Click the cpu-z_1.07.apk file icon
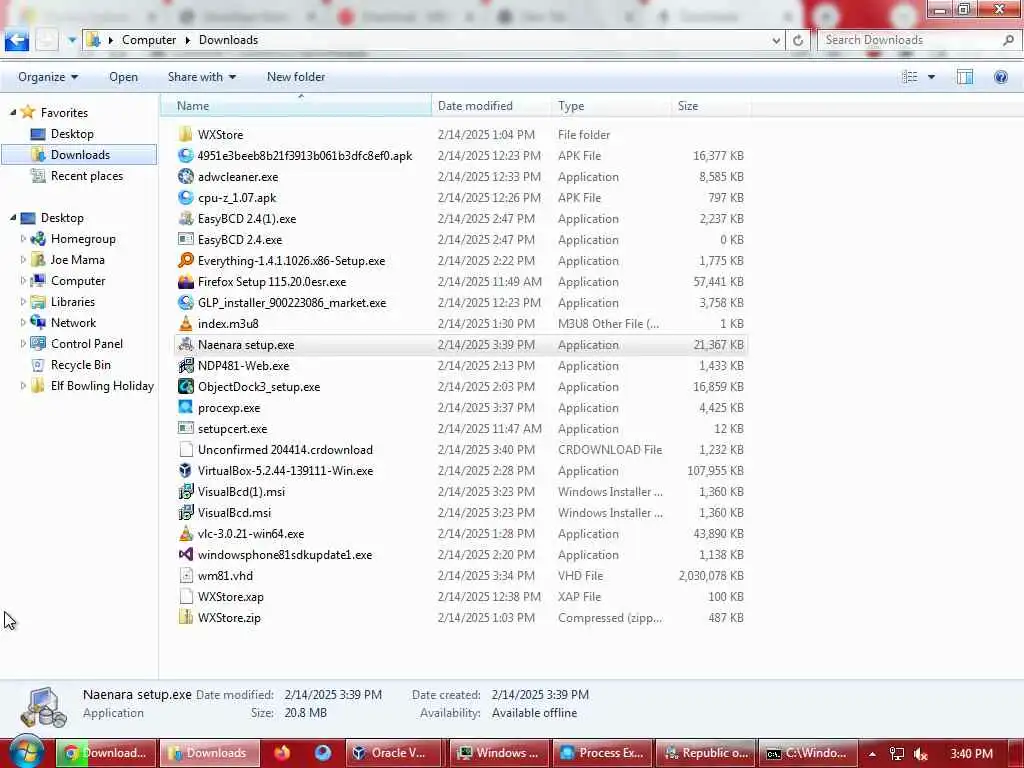Image resolution: width=1024 pixels, height=768 pixels. (x=185, y=197)
